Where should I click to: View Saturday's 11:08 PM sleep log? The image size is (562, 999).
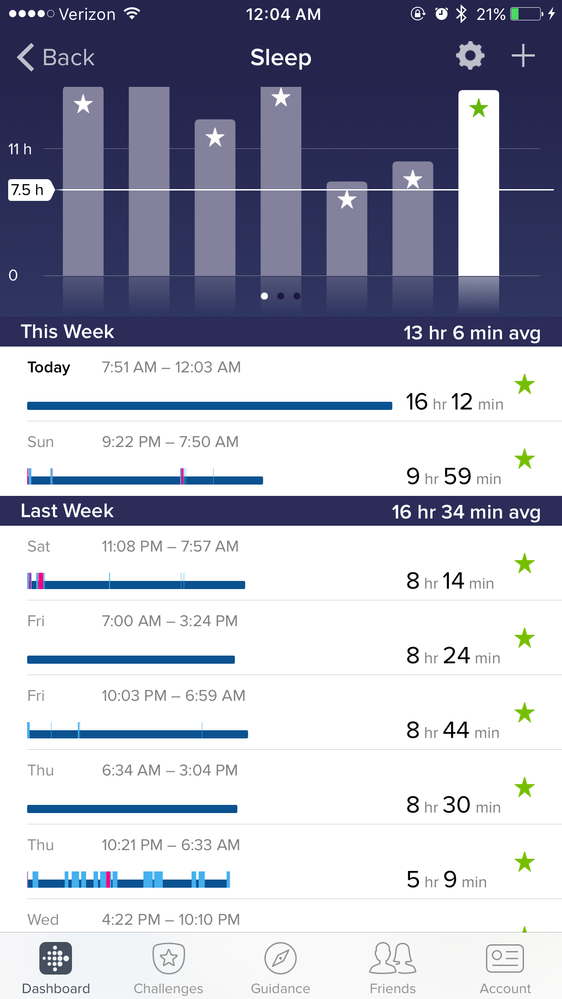click(281, 563)
